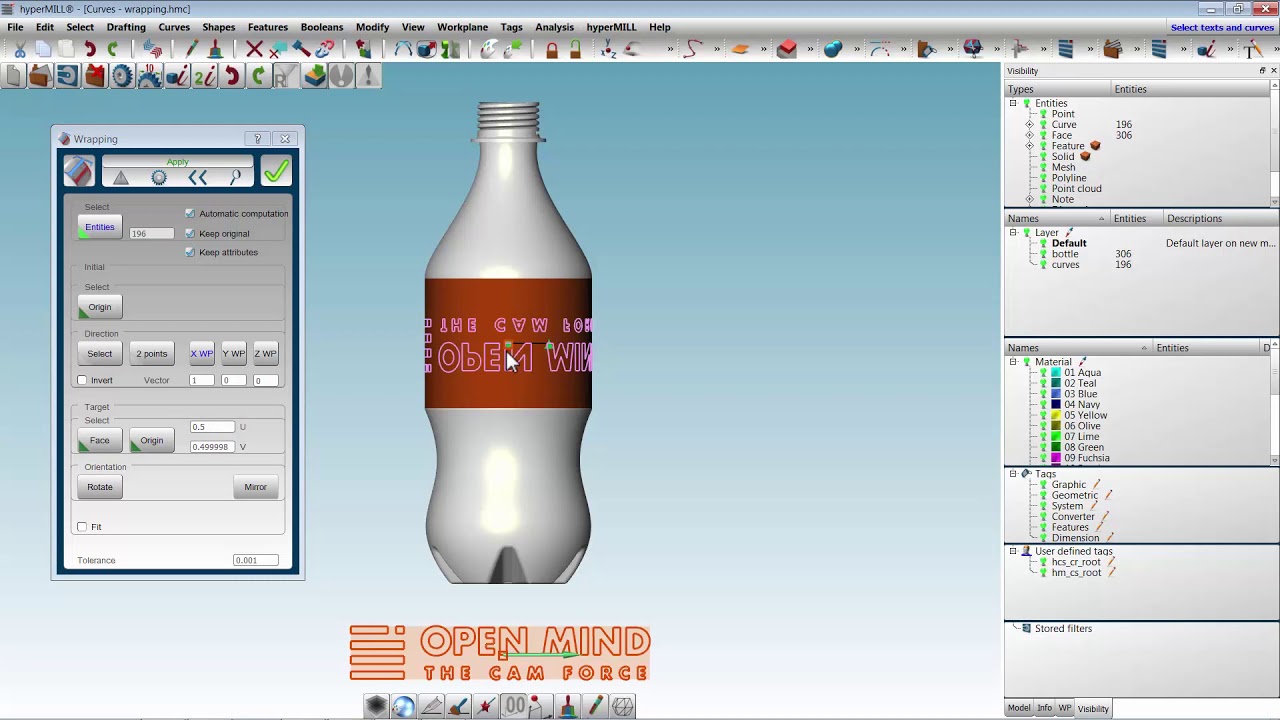This screenshot has height=720, width=1280.
Task: Click the blue gear icon in Wrapping dialog
Action: [159, 178]
